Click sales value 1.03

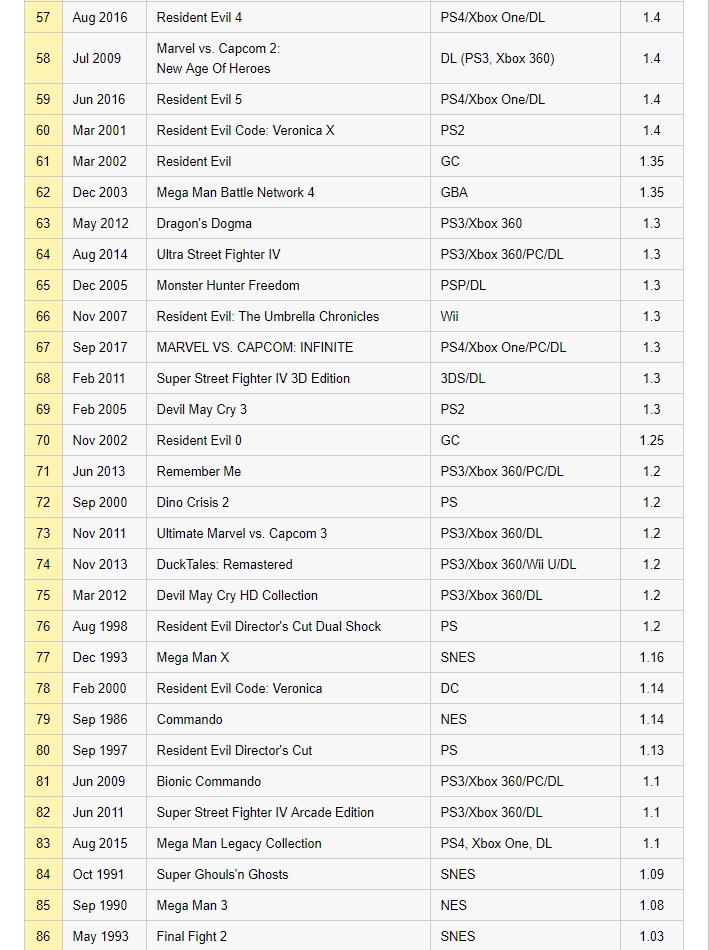tap(651, 936)
